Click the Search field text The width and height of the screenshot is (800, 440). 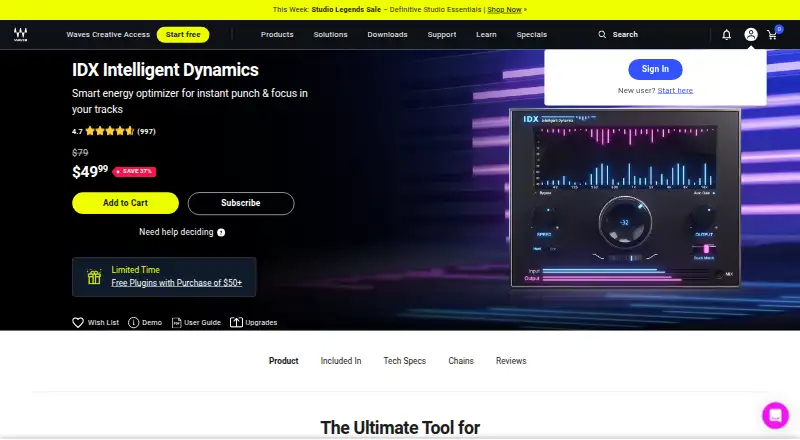pos(625,35)
